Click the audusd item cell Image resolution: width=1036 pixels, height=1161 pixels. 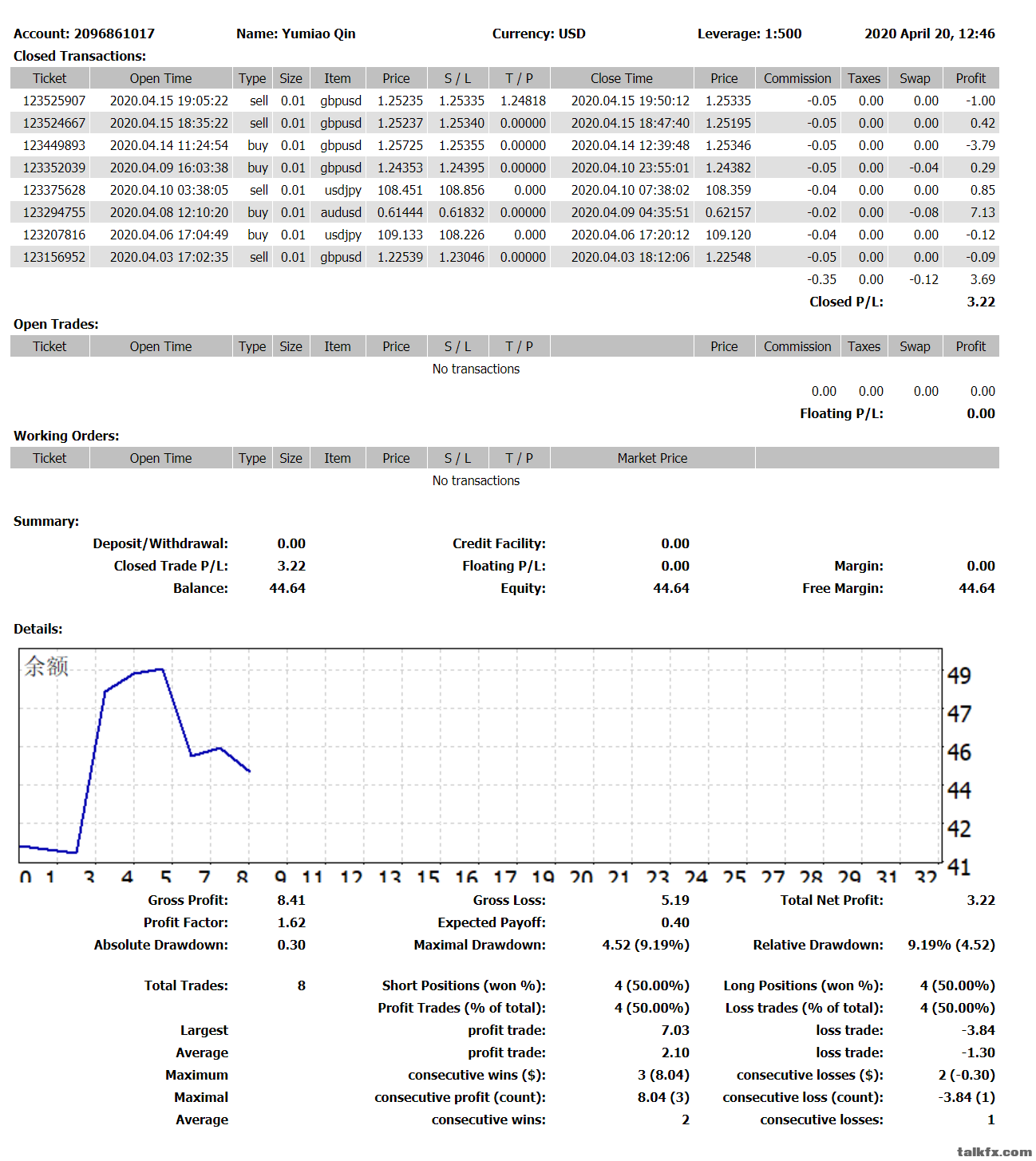click(341, 212)
